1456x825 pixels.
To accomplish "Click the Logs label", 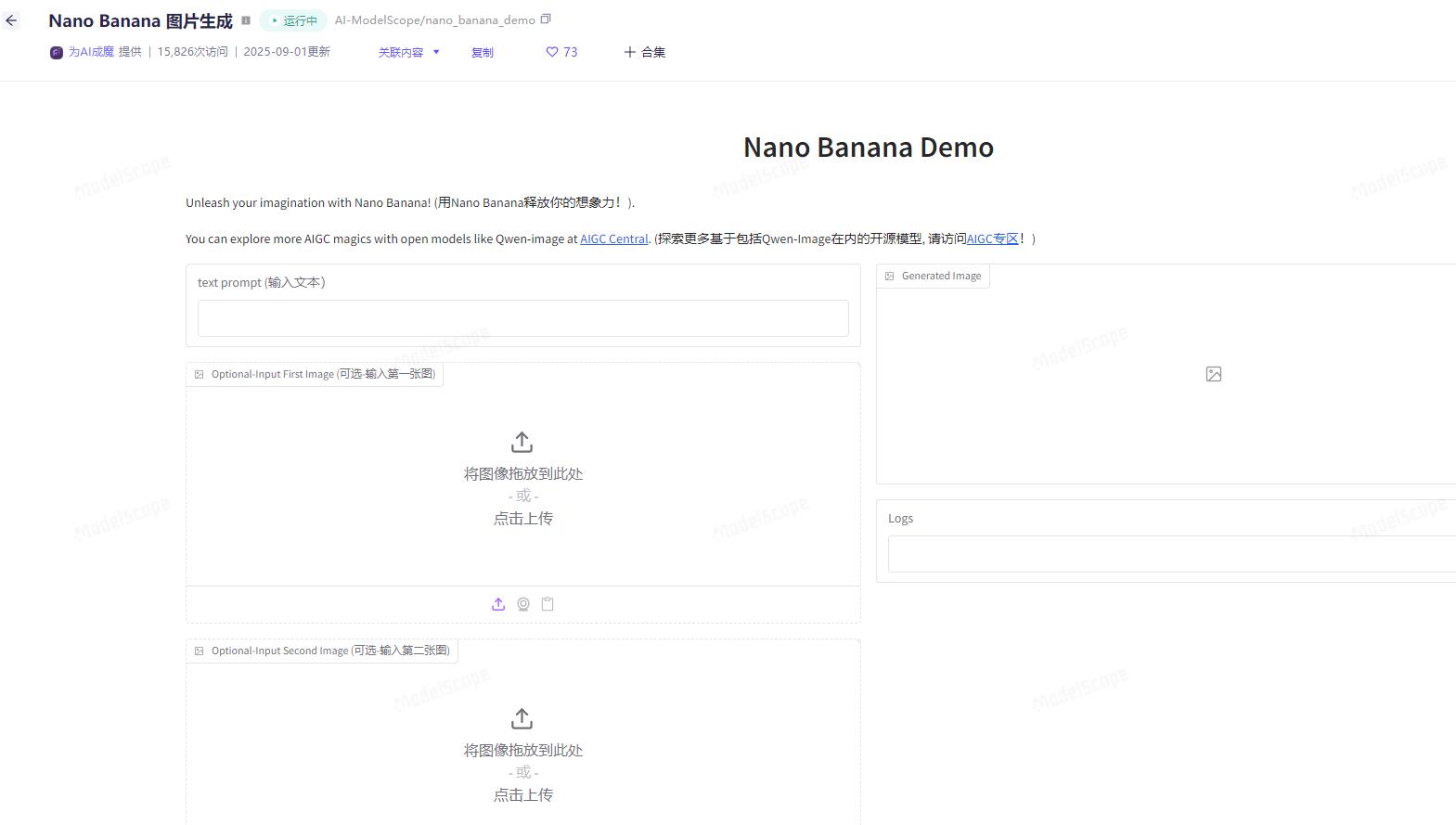I will [900, 519].
